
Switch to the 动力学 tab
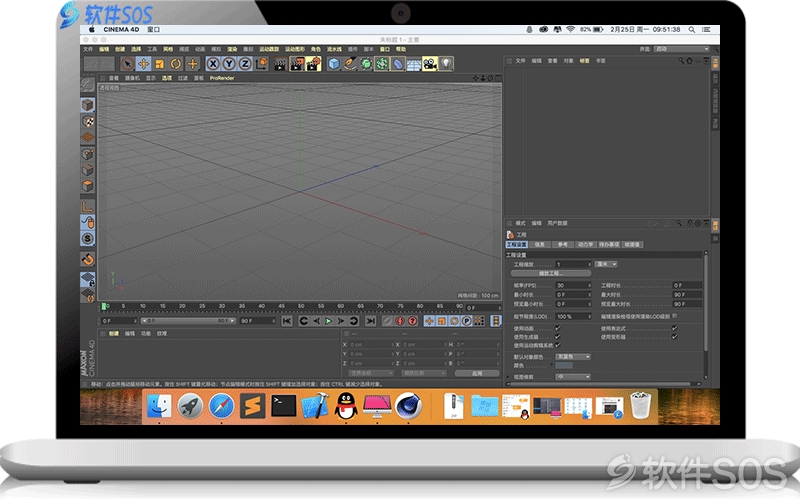tap(585, 245)
